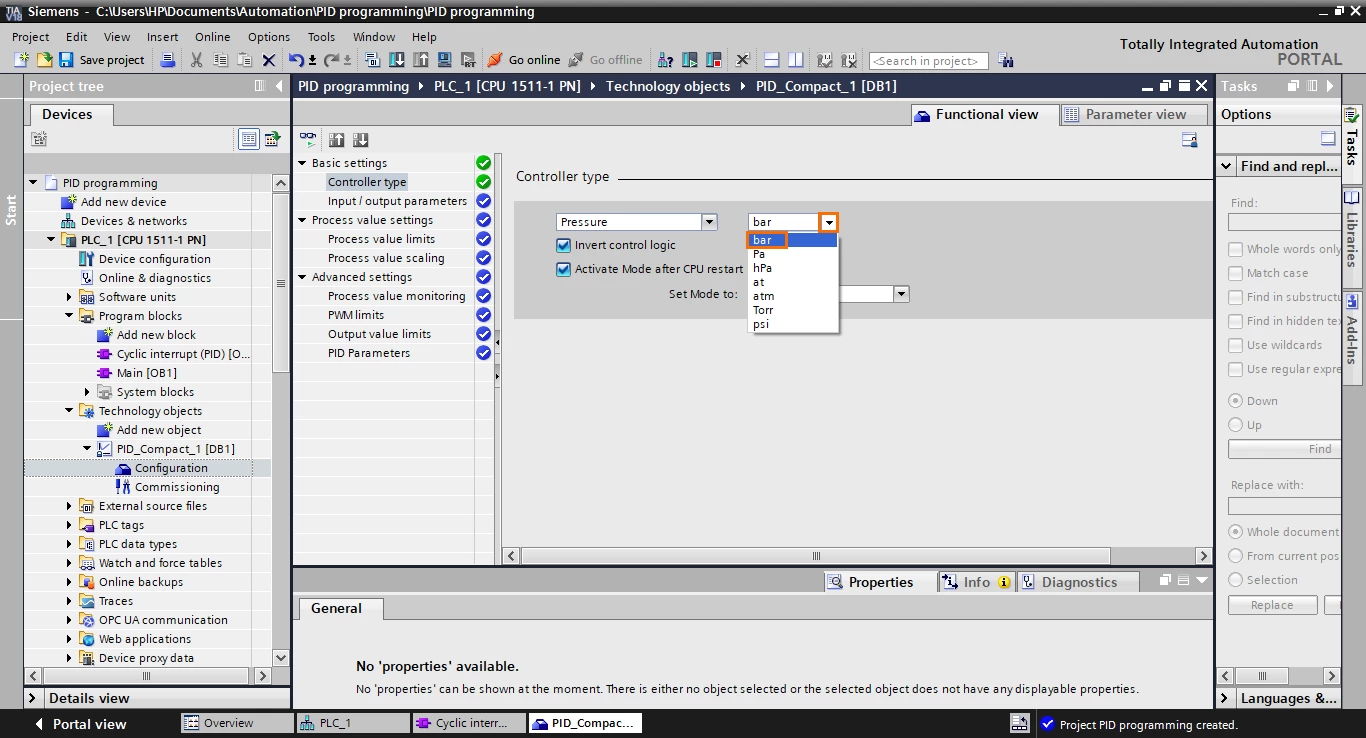The width and height of the screenshot is (1366, 738).
Task: Open the Online menu
Action: click(212, 37)
